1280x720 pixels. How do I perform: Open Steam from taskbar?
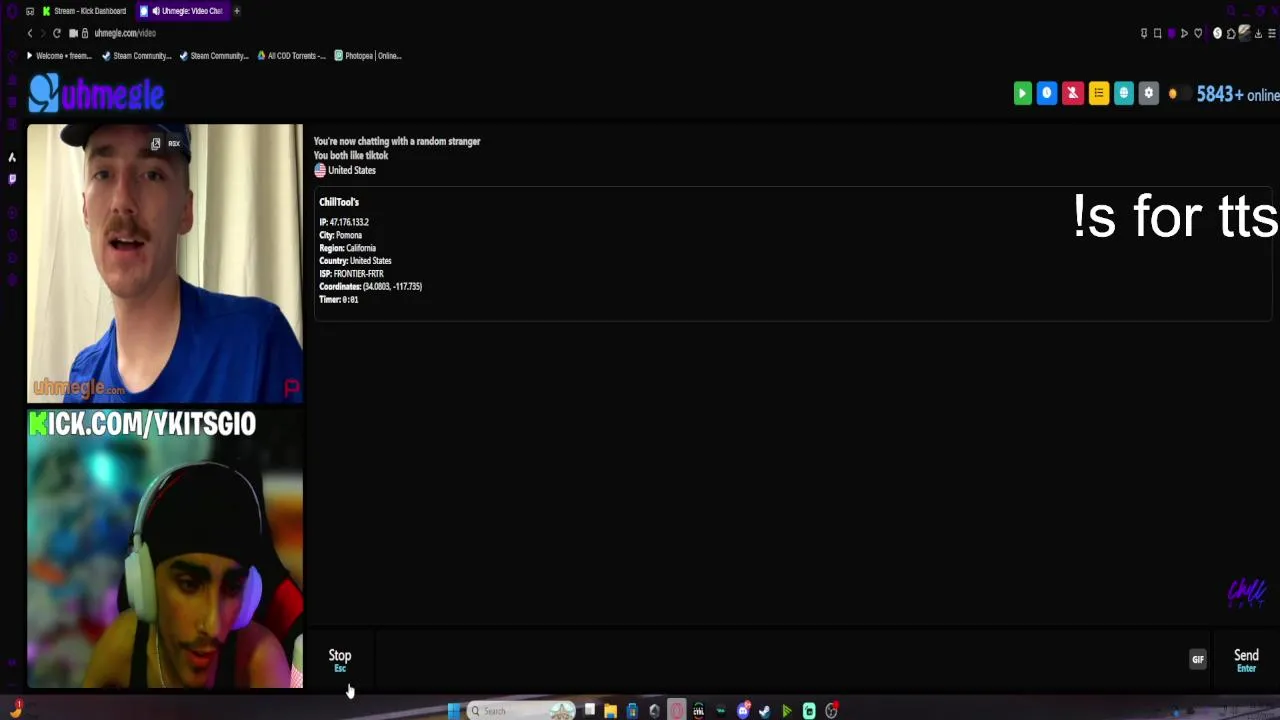(765, 711)
